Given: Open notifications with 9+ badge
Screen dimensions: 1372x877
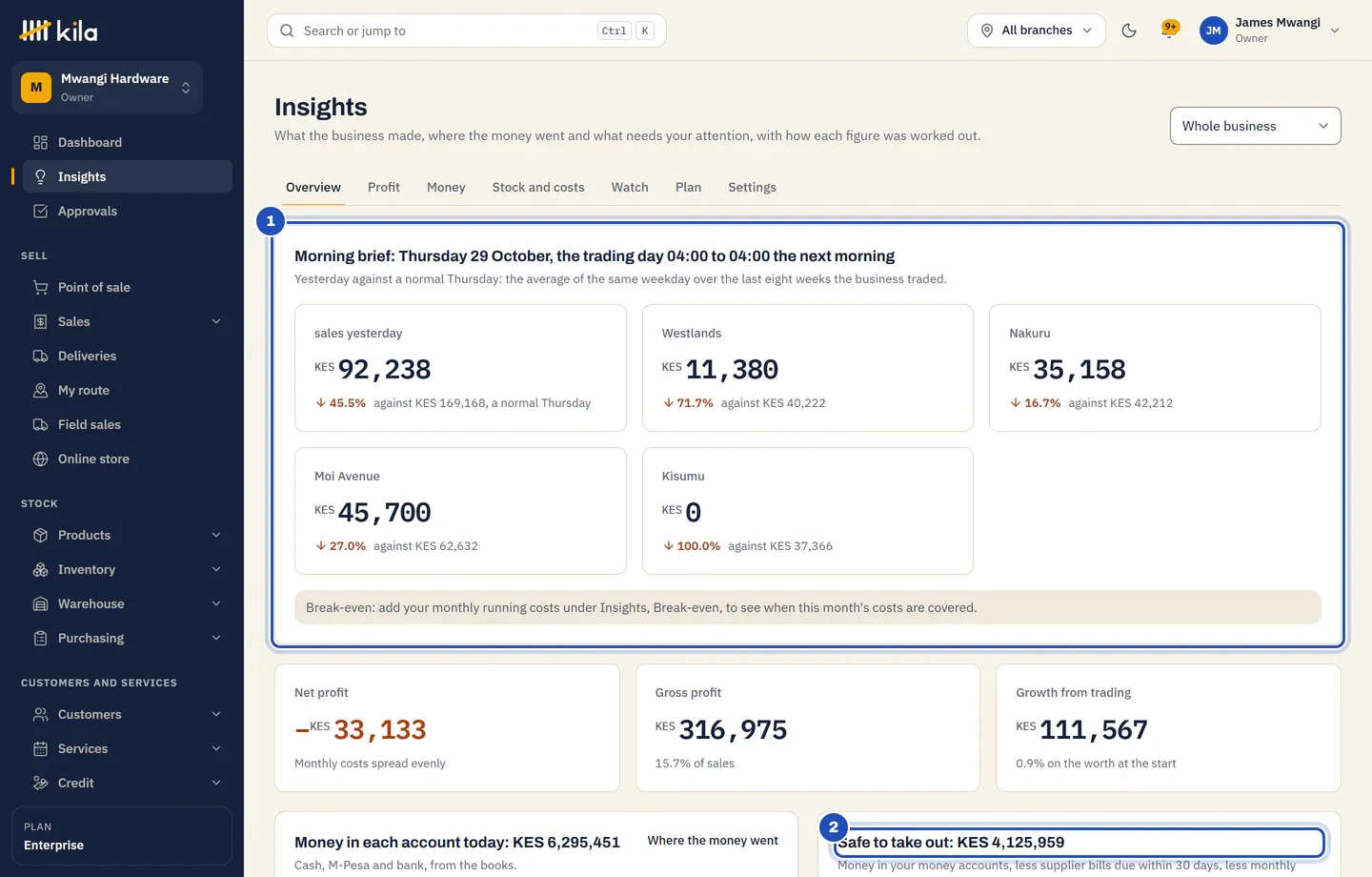Looking at the screenshot, I should (1169, 30).
